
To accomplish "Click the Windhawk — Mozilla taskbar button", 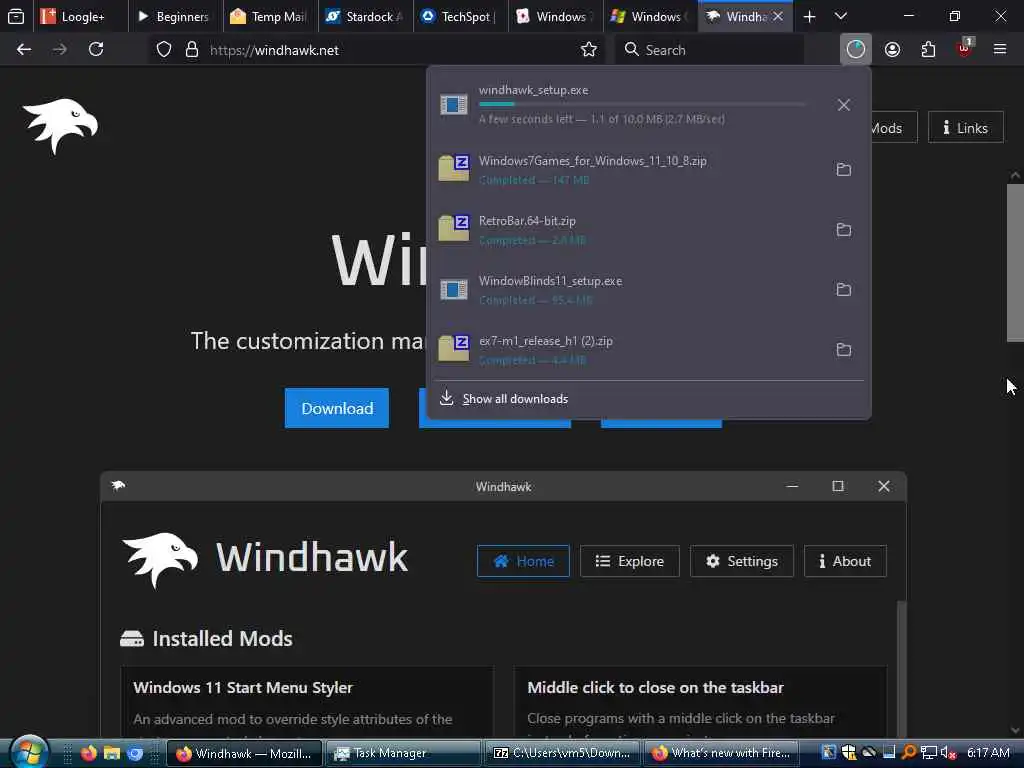I will click(x=244, y=753).
